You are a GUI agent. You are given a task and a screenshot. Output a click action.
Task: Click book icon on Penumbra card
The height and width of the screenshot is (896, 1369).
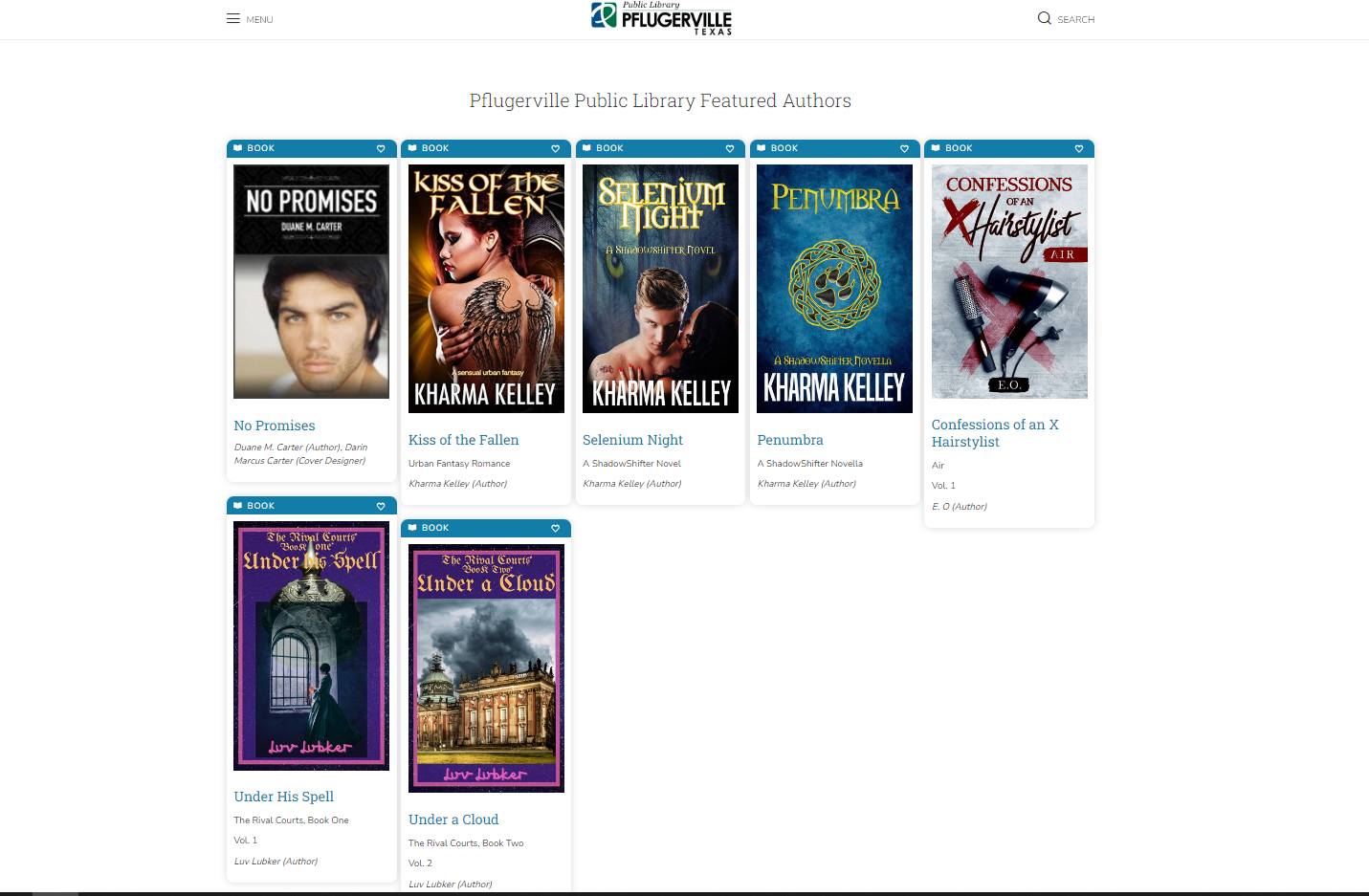pos(762,148)
